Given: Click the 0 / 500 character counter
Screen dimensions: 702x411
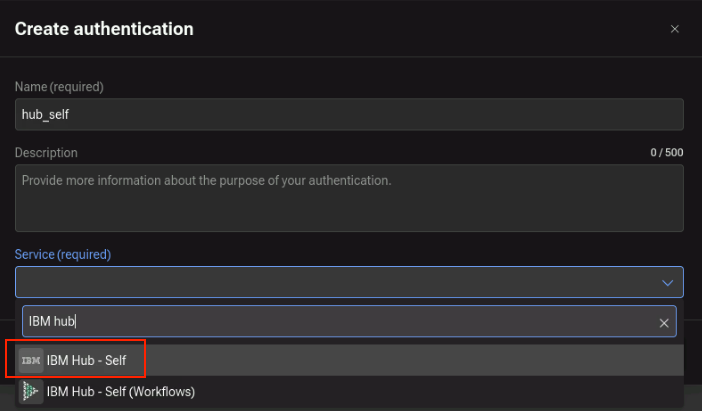Looking at the screenshot, I should coord(667,153).
